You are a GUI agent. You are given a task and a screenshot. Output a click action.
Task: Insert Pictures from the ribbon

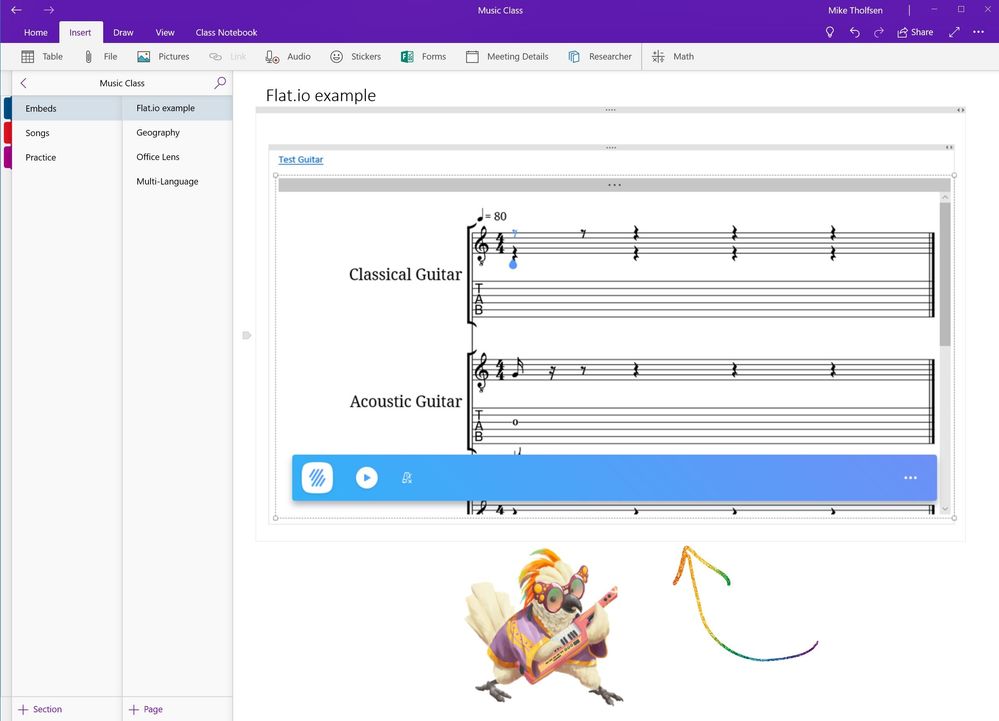[163, 57]
